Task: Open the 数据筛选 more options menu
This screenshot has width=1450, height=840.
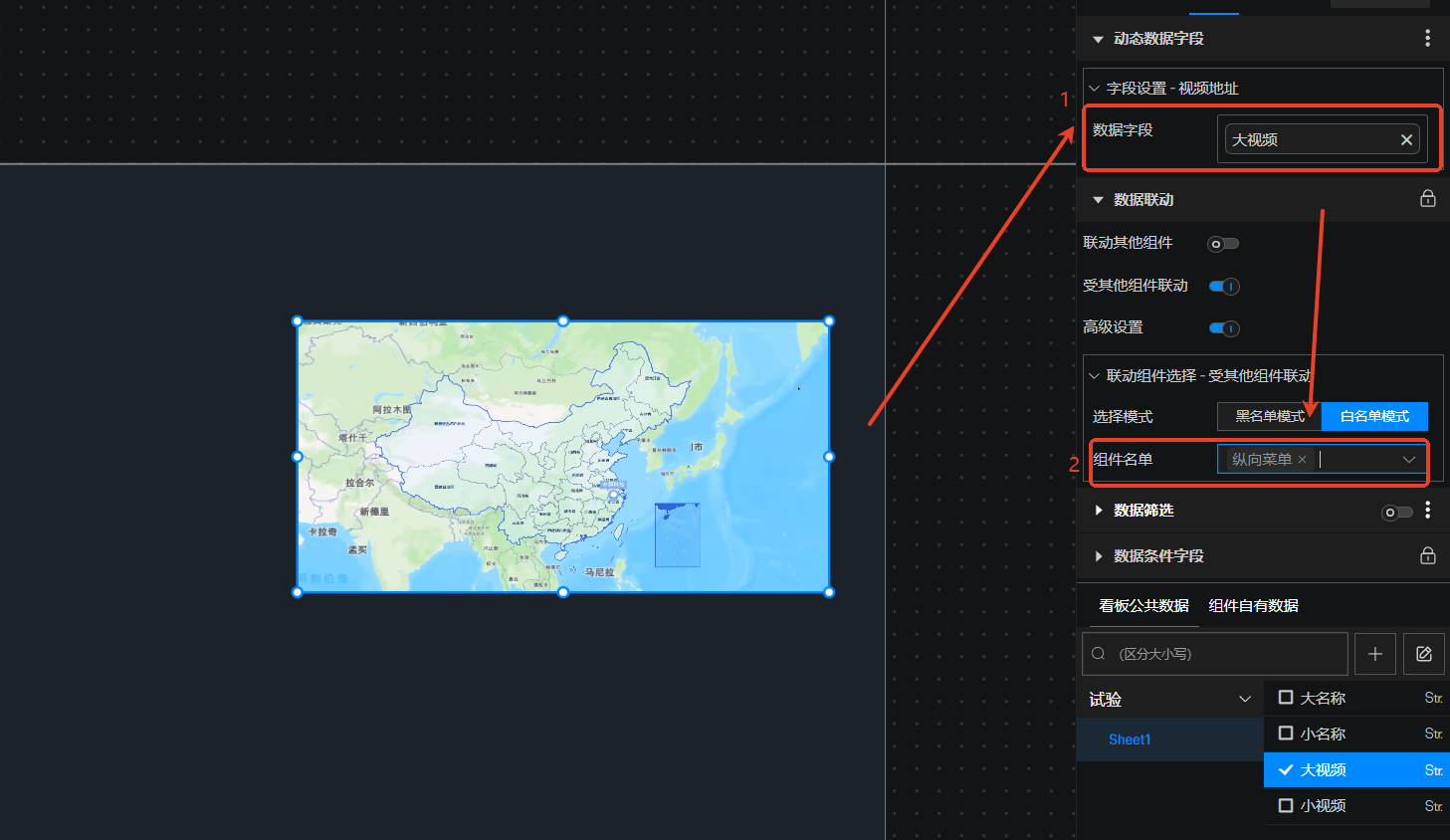Action: [1427, 510]
